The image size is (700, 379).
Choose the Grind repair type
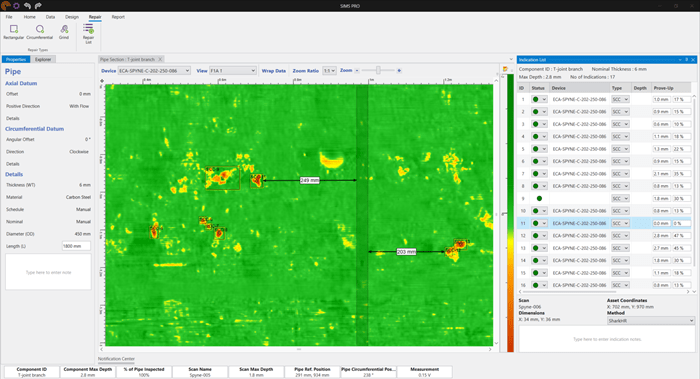pyautogui.click(x=64, y=32)
